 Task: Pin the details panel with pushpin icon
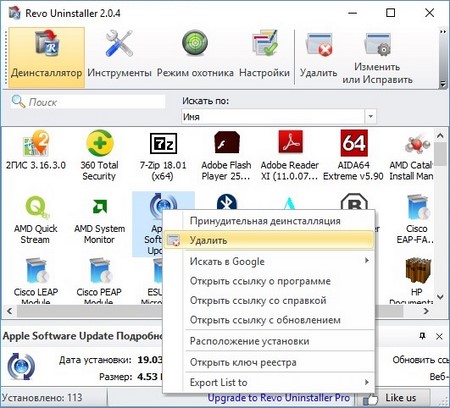tap(422, 336)
